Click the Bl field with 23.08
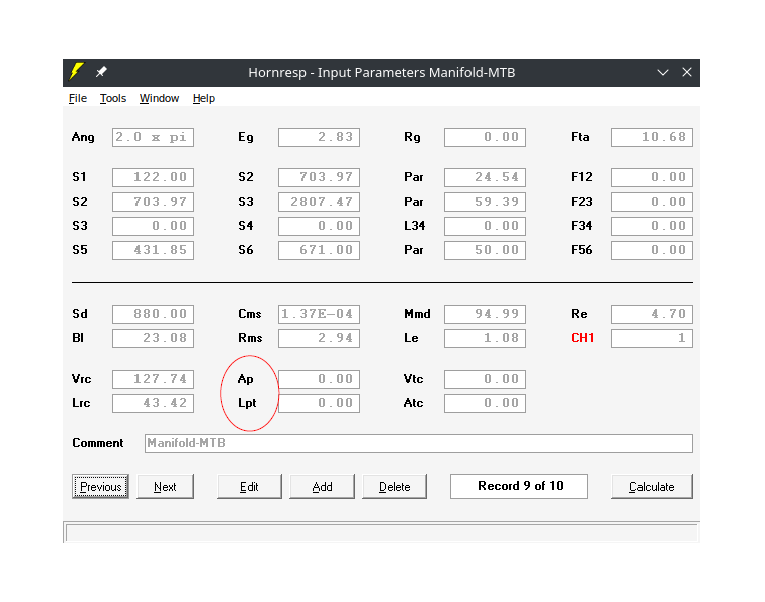 (x=153, y=339)
